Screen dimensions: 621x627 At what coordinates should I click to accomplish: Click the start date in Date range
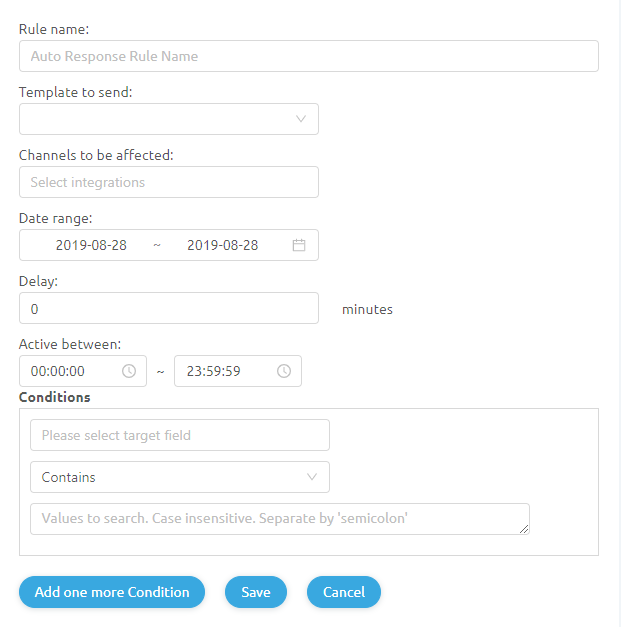pyautogui.click(x=91, y=245)
